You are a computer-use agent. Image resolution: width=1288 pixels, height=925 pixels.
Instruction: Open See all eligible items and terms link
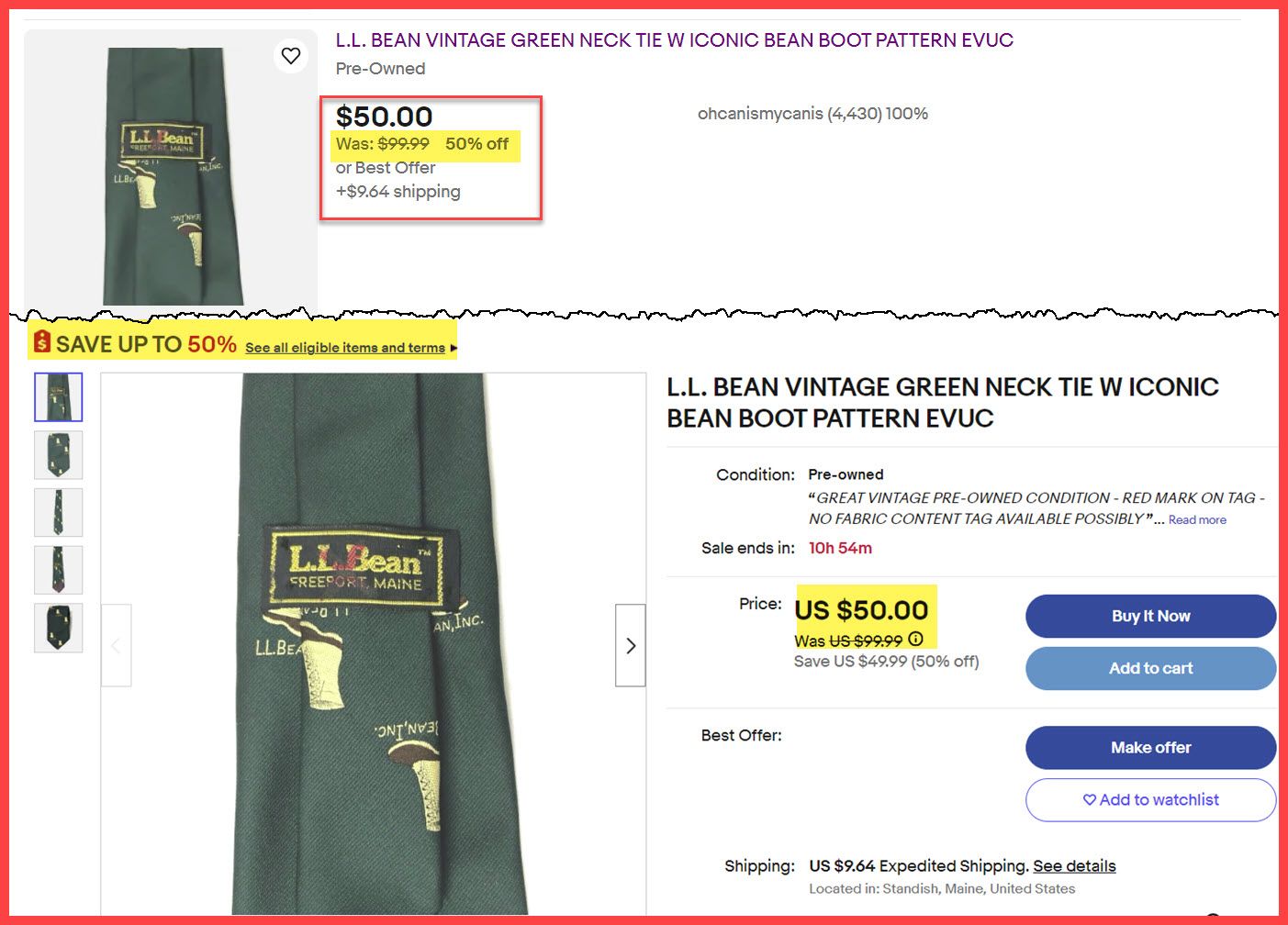pyautogui.click(x=345, y=348)
